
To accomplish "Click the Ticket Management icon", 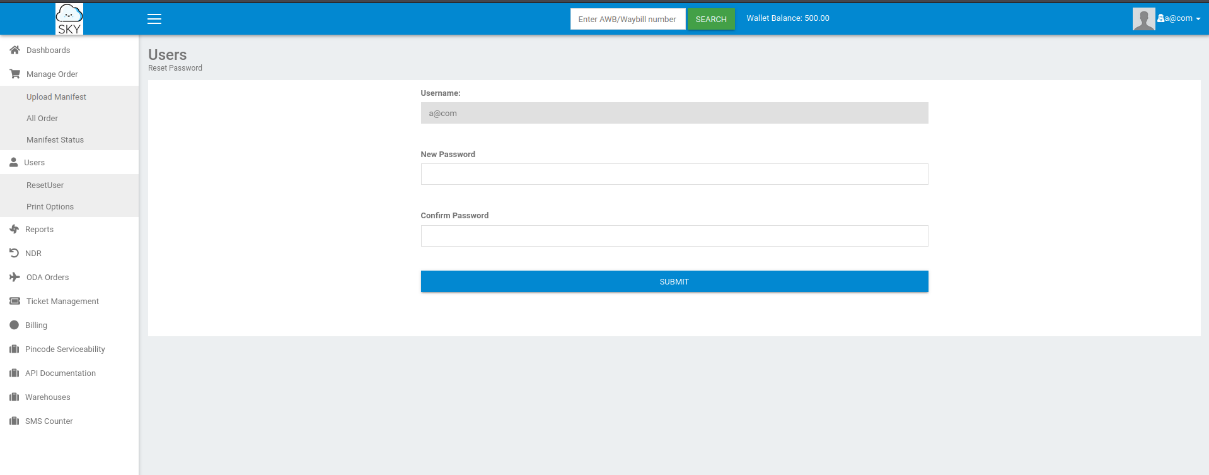I will click(14, 301).
